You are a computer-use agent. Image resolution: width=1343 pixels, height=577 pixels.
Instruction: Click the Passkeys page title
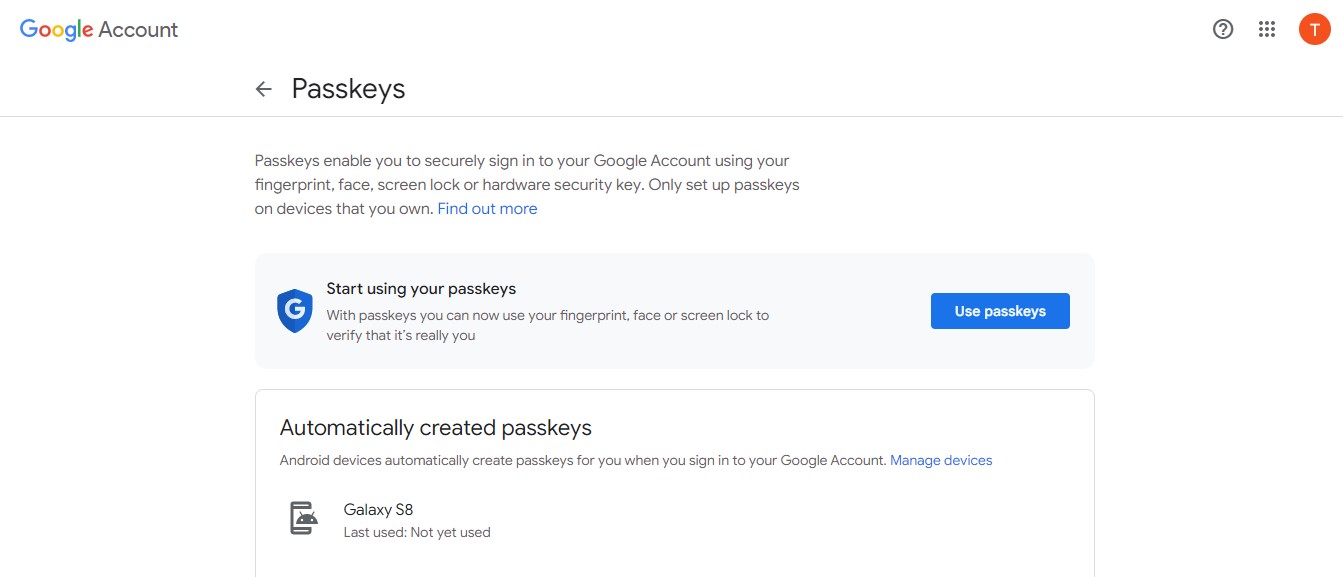348,89
